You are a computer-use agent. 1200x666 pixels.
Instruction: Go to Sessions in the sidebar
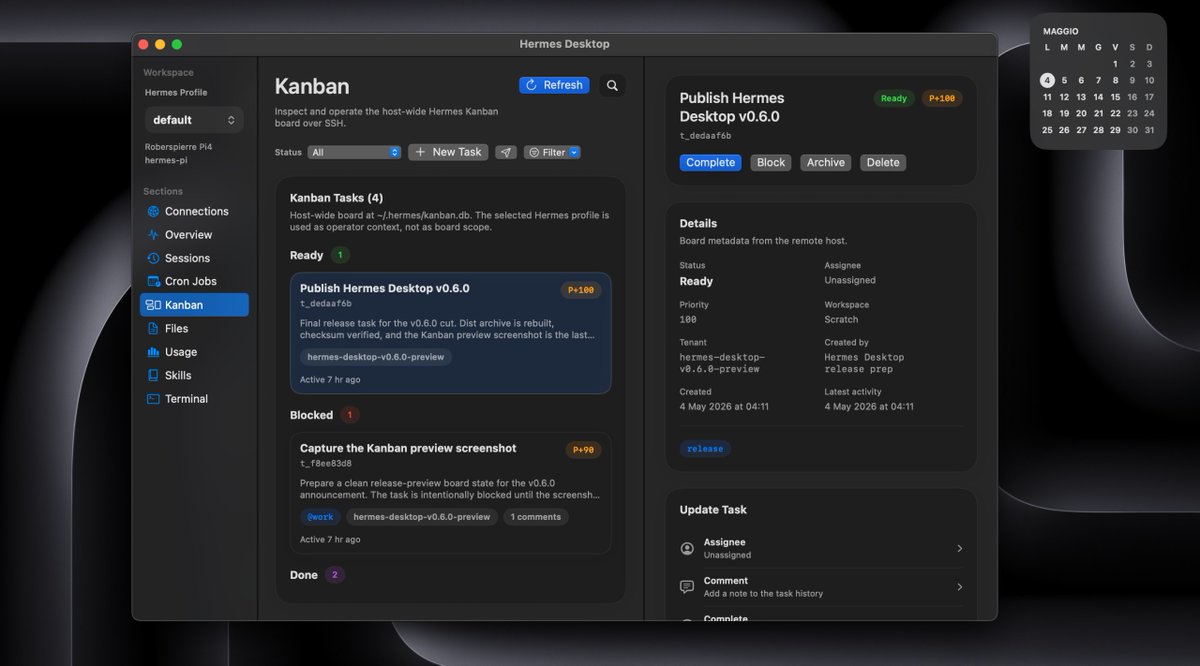(x=194, y=258)
